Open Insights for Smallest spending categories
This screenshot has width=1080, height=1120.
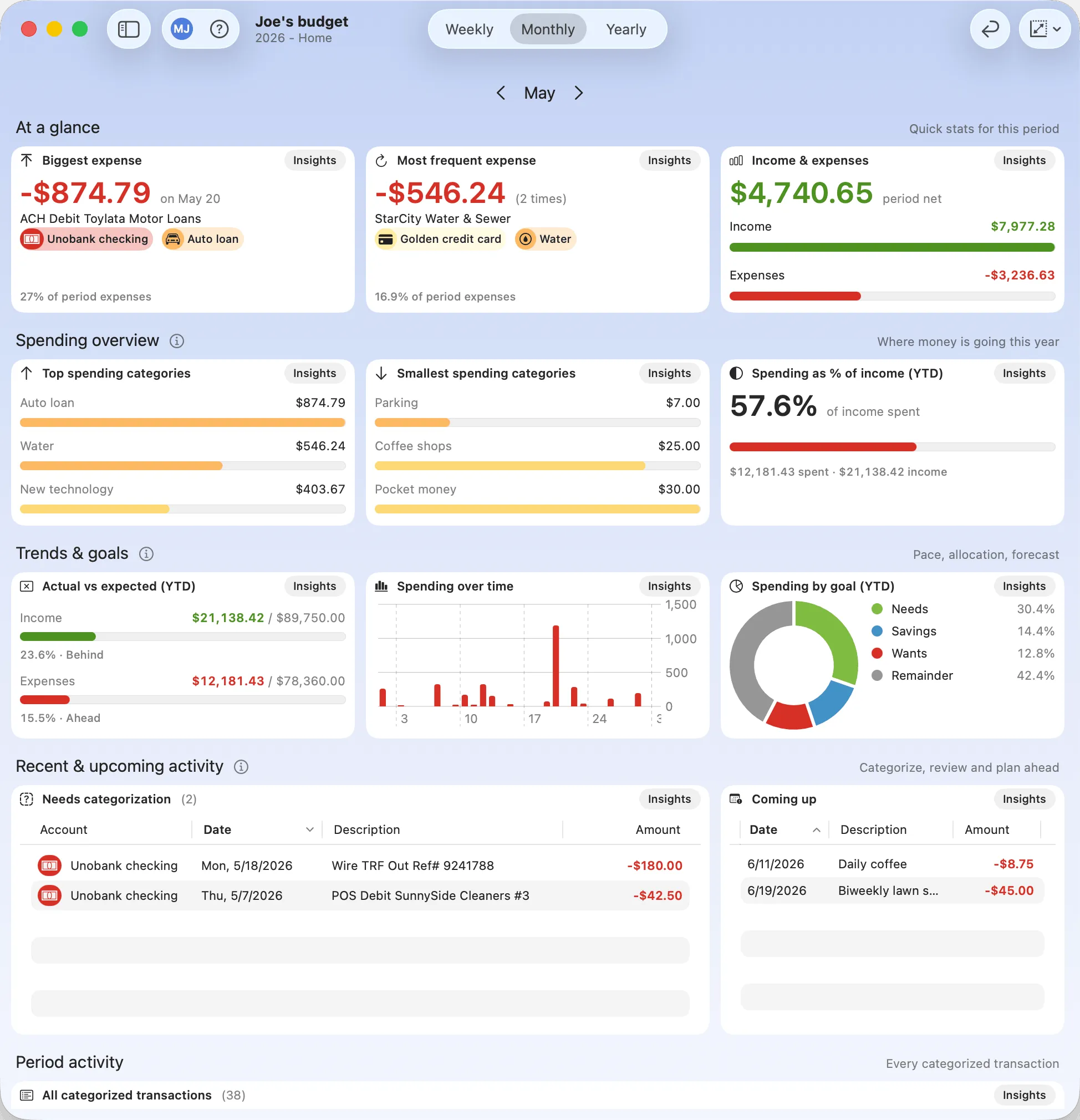[x=669, y=374]
